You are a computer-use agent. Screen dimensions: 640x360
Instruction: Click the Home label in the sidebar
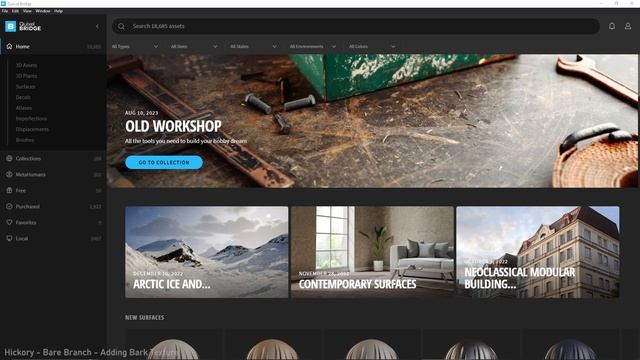22,47
